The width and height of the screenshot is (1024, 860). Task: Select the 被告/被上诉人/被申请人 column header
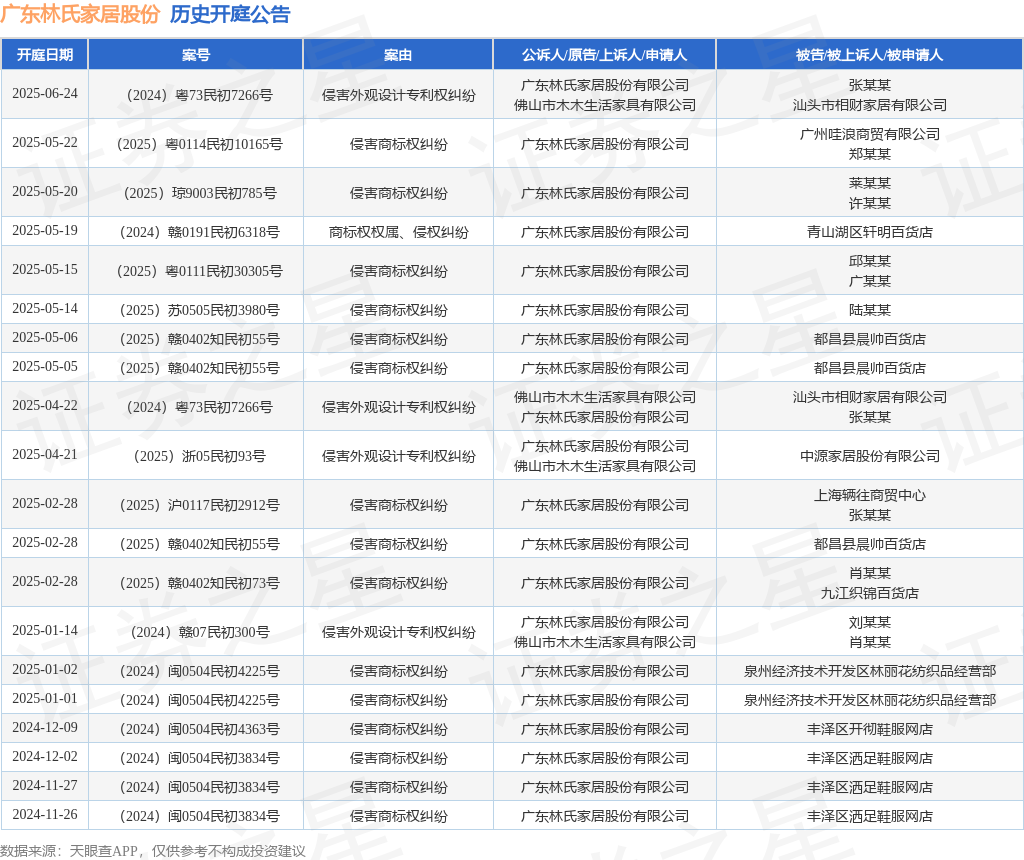tap(869, 55)
